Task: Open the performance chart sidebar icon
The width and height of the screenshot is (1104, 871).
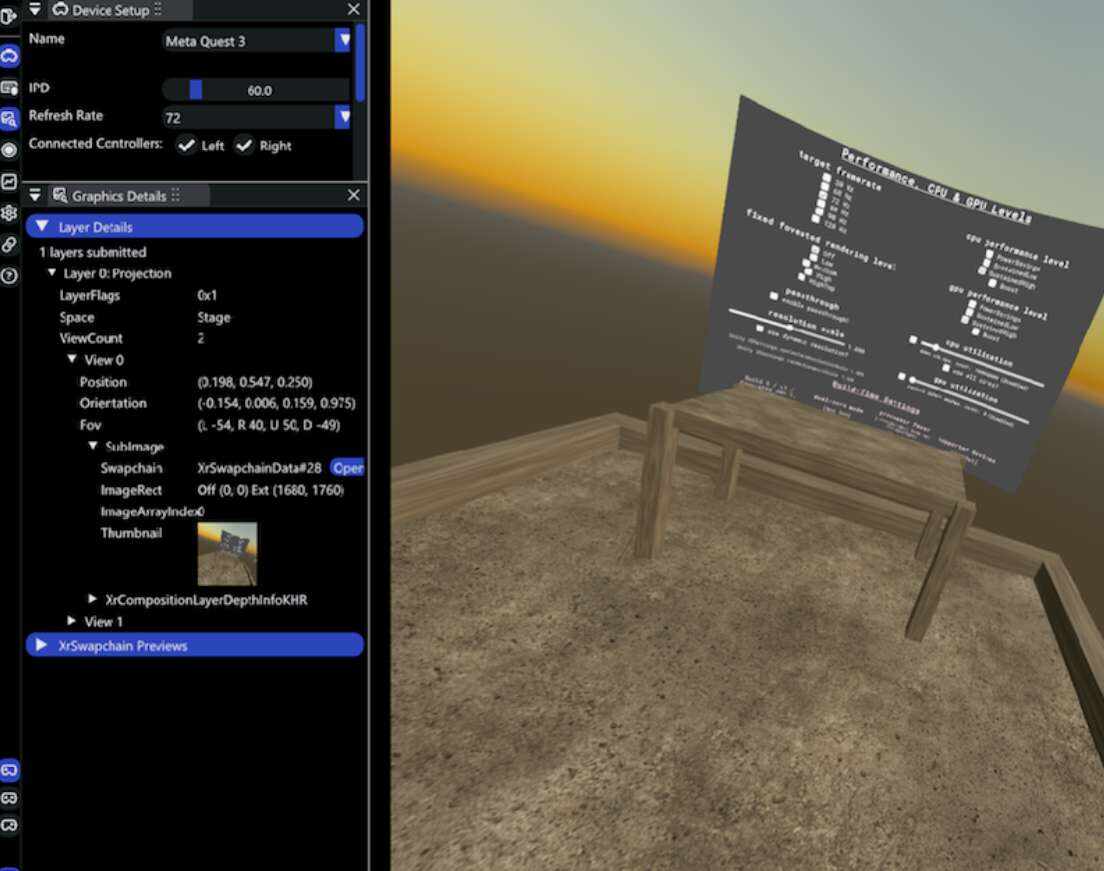Action: 9,181
